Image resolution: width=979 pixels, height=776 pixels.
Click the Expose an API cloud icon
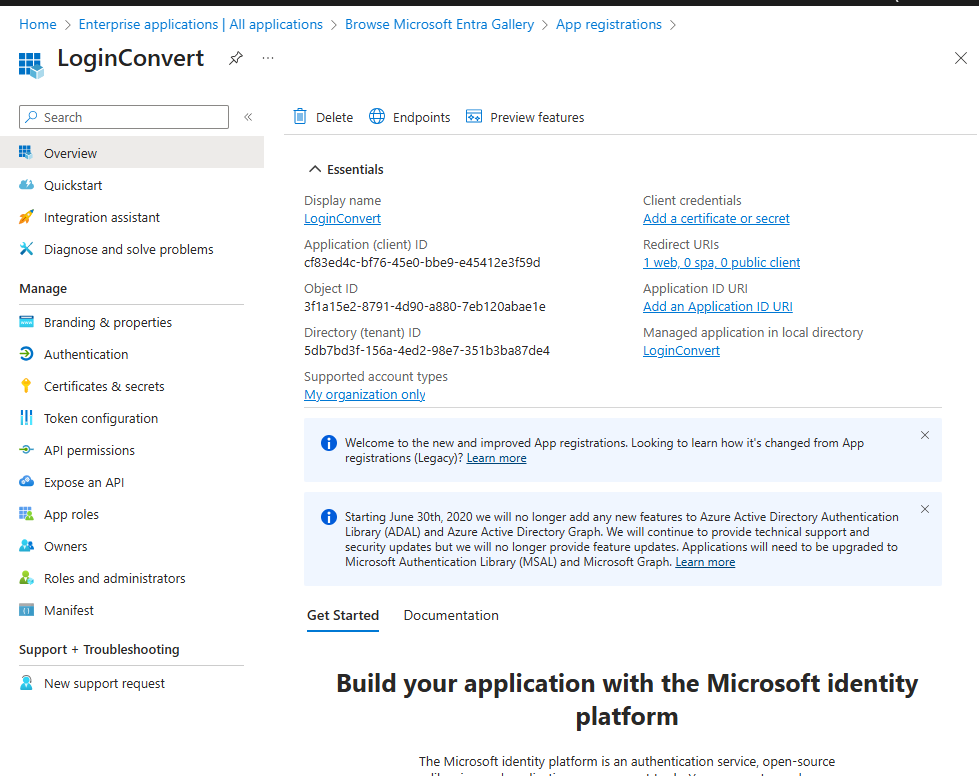pyautogui.click(x=26, y=481)
